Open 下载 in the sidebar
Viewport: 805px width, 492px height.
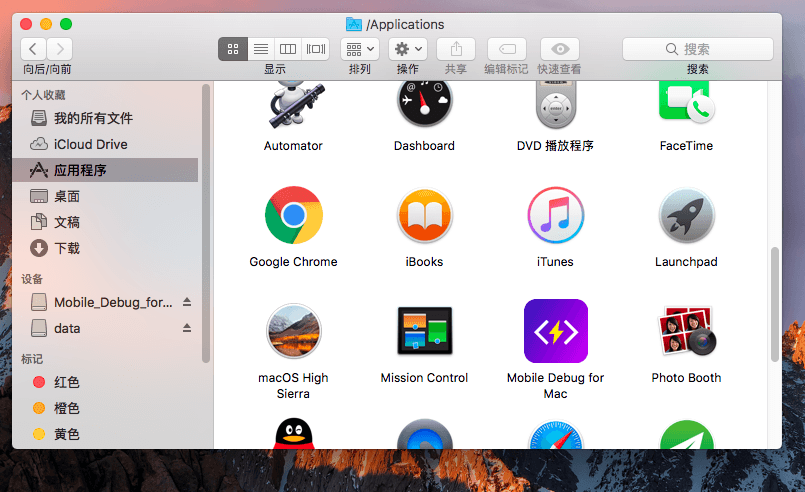point(105,249)
